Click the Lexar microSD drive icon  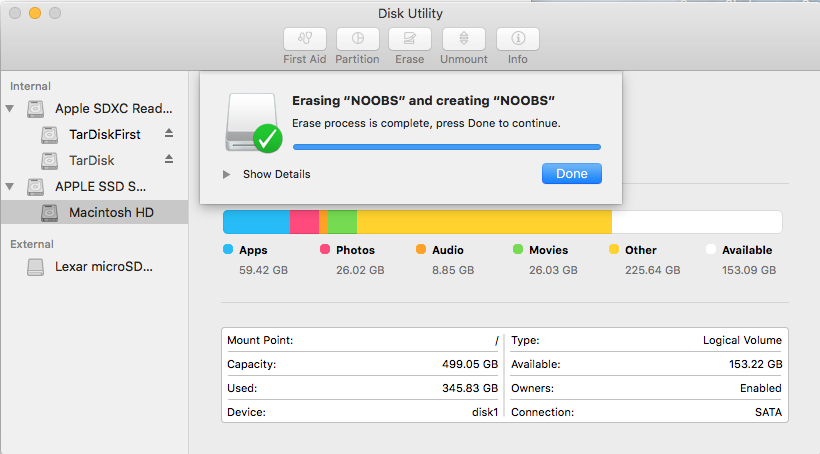(x=36, y=267)
